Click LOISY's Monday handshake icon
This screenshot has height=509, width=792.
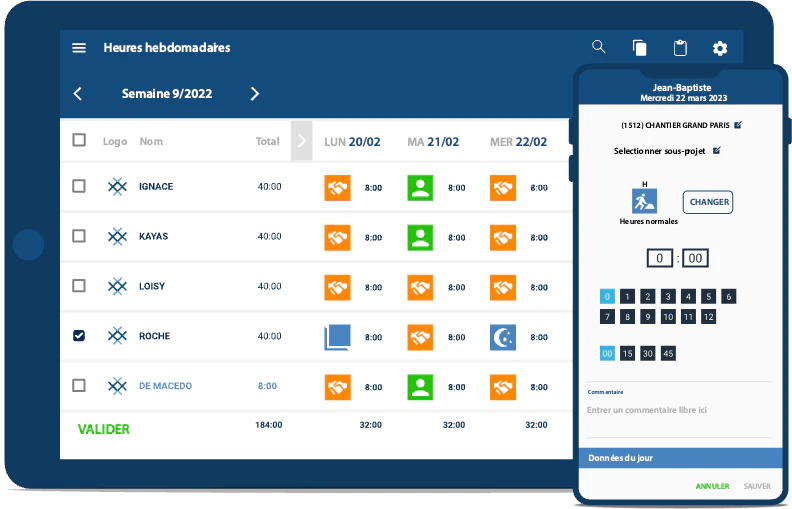(337, 287)
